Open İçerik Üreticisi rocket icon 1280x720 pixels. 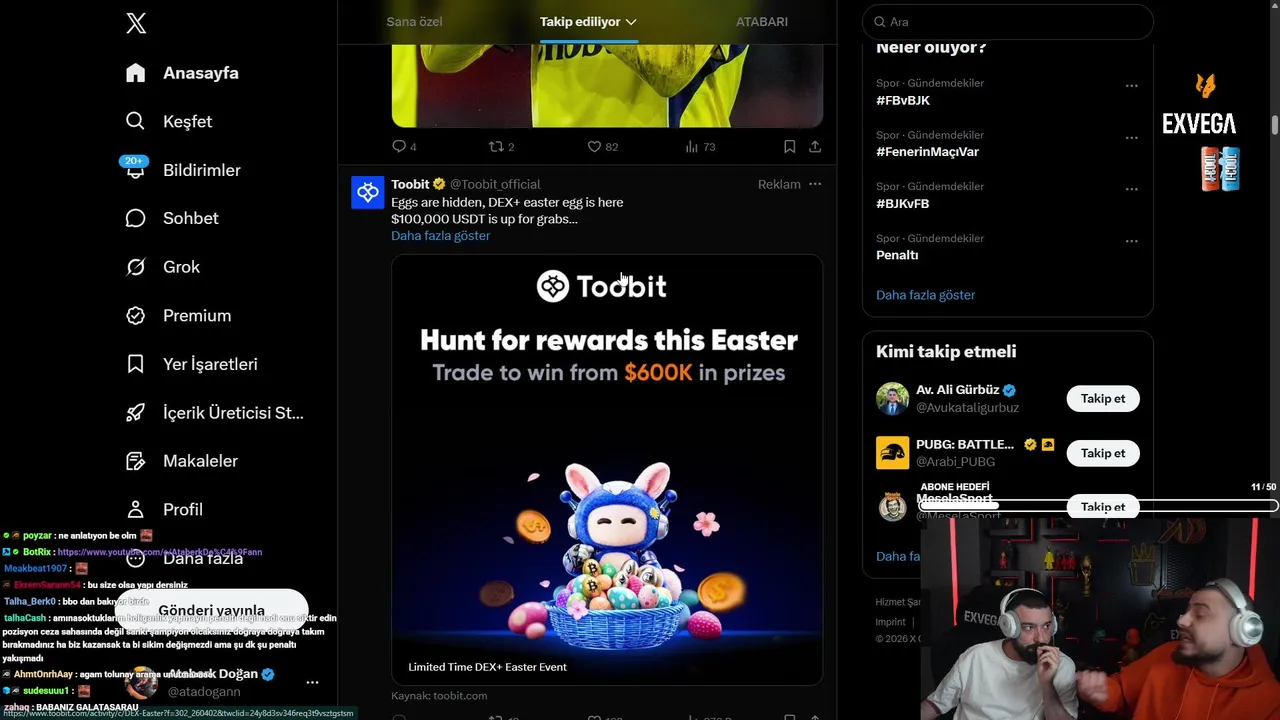click(x=136, y=412)
